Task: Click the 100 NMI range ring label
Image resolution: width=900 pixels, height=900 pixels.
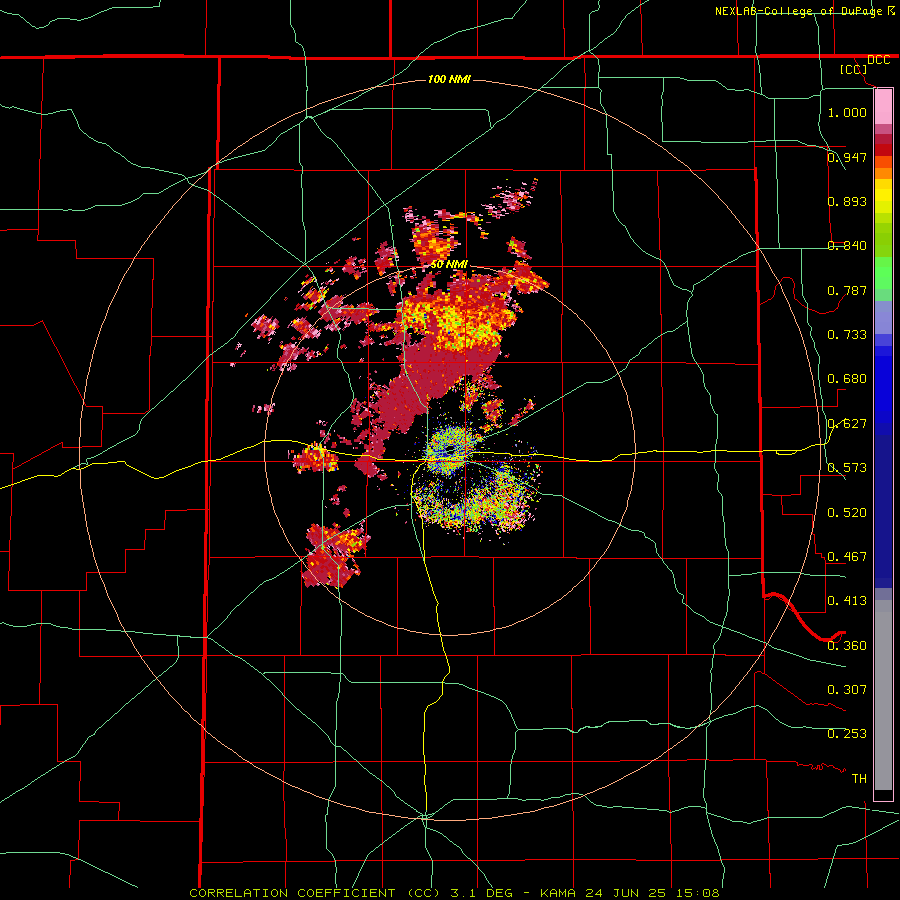Action: 449,79
